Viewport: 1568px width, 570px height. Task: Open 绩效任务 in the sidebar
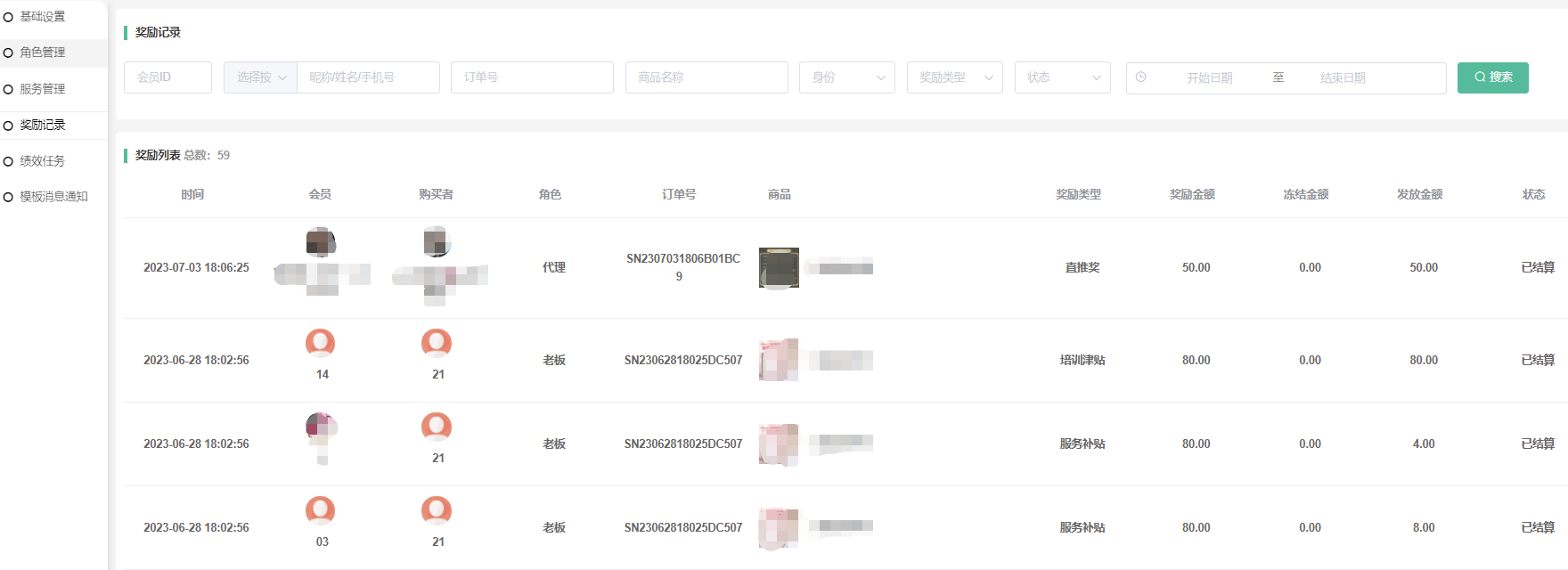coord(42,161)
